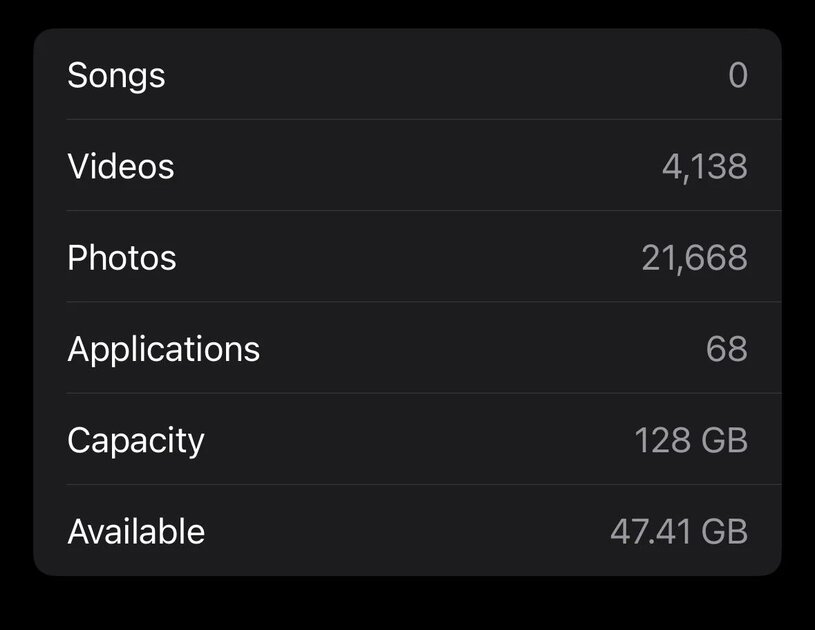The width and height of the screenshot is (815, 630).
Task: Tap the Songs label
Action: point(116,76)
